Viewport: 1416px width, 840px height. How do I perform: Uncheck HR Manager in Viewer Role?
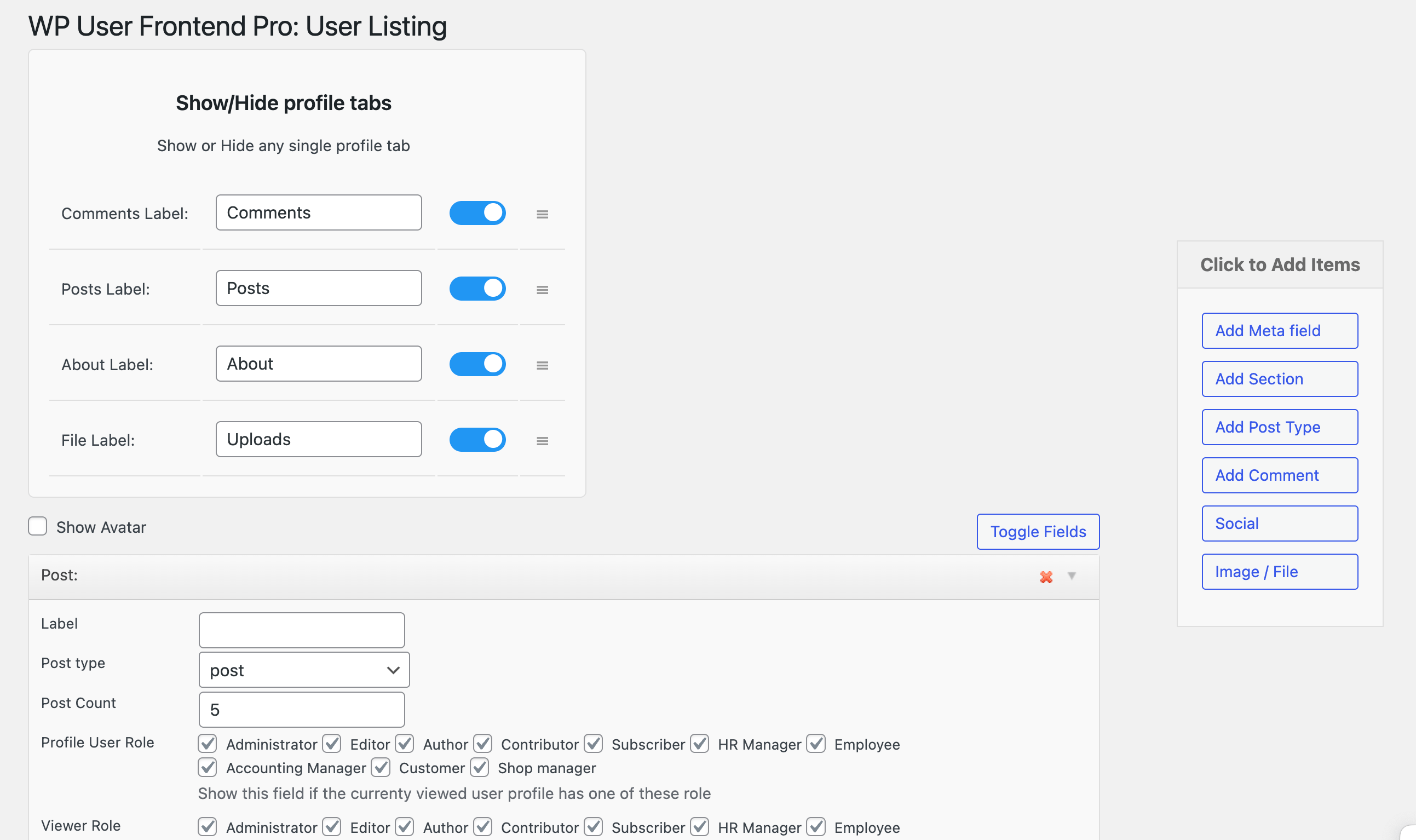699,827
